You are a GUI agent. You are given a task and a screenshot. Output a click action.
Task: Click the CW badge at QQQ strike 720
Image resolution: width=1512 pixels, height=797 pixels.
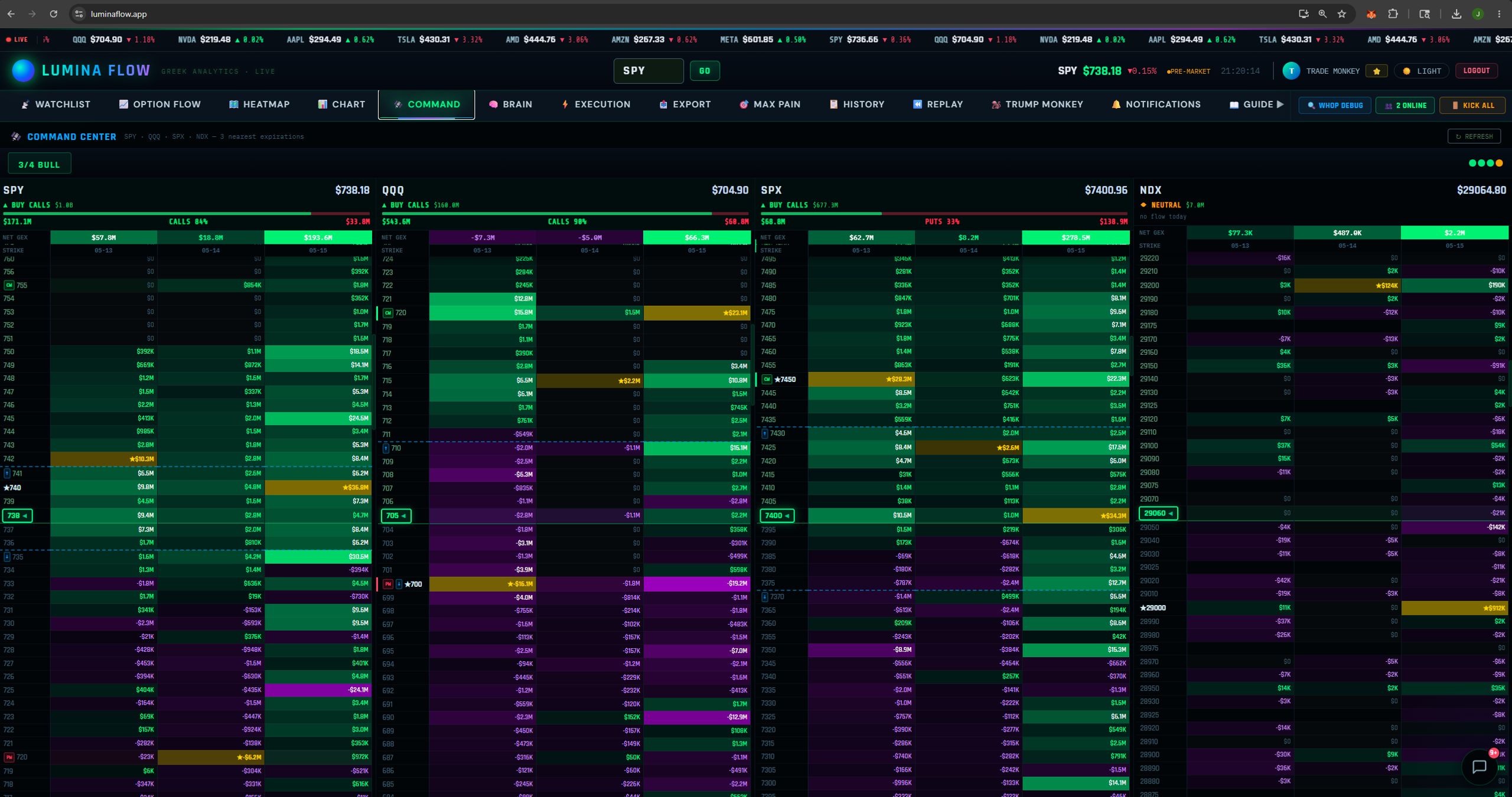coord(388,313)
